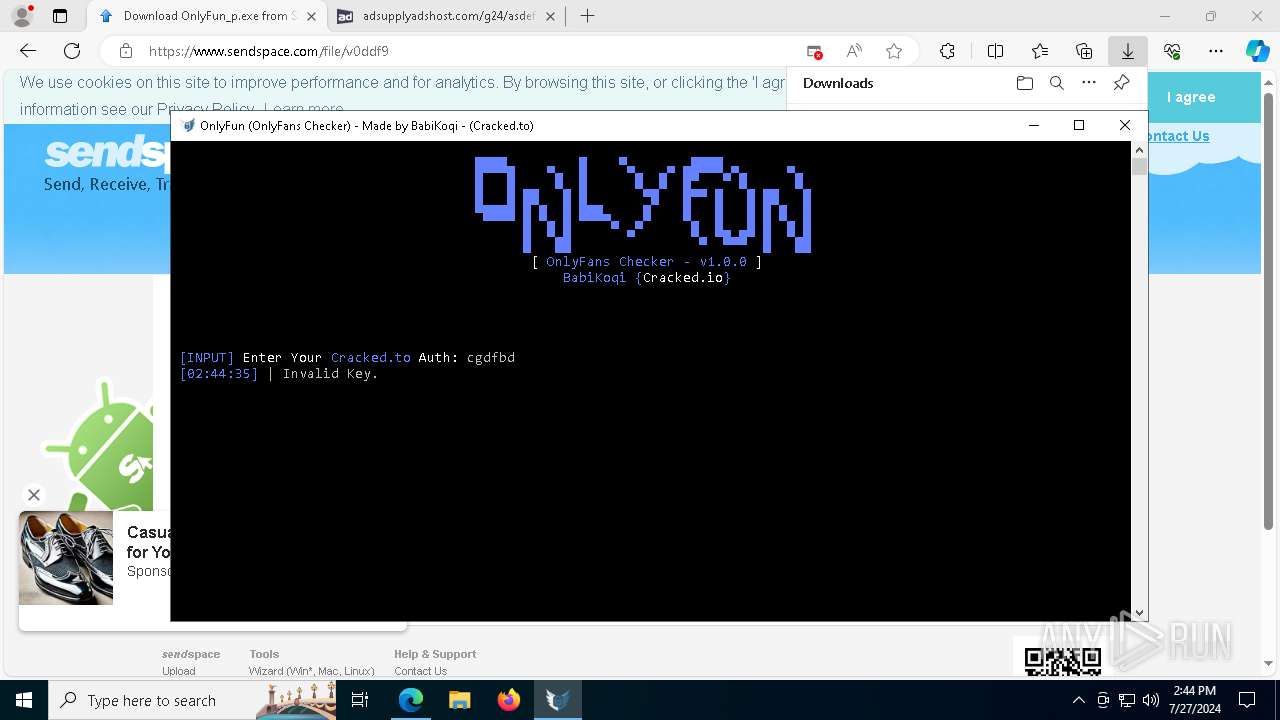This screenshot has height=720, width=1280.
Task: Open the Copilot sidebar icon
Action: (1257, 51)
